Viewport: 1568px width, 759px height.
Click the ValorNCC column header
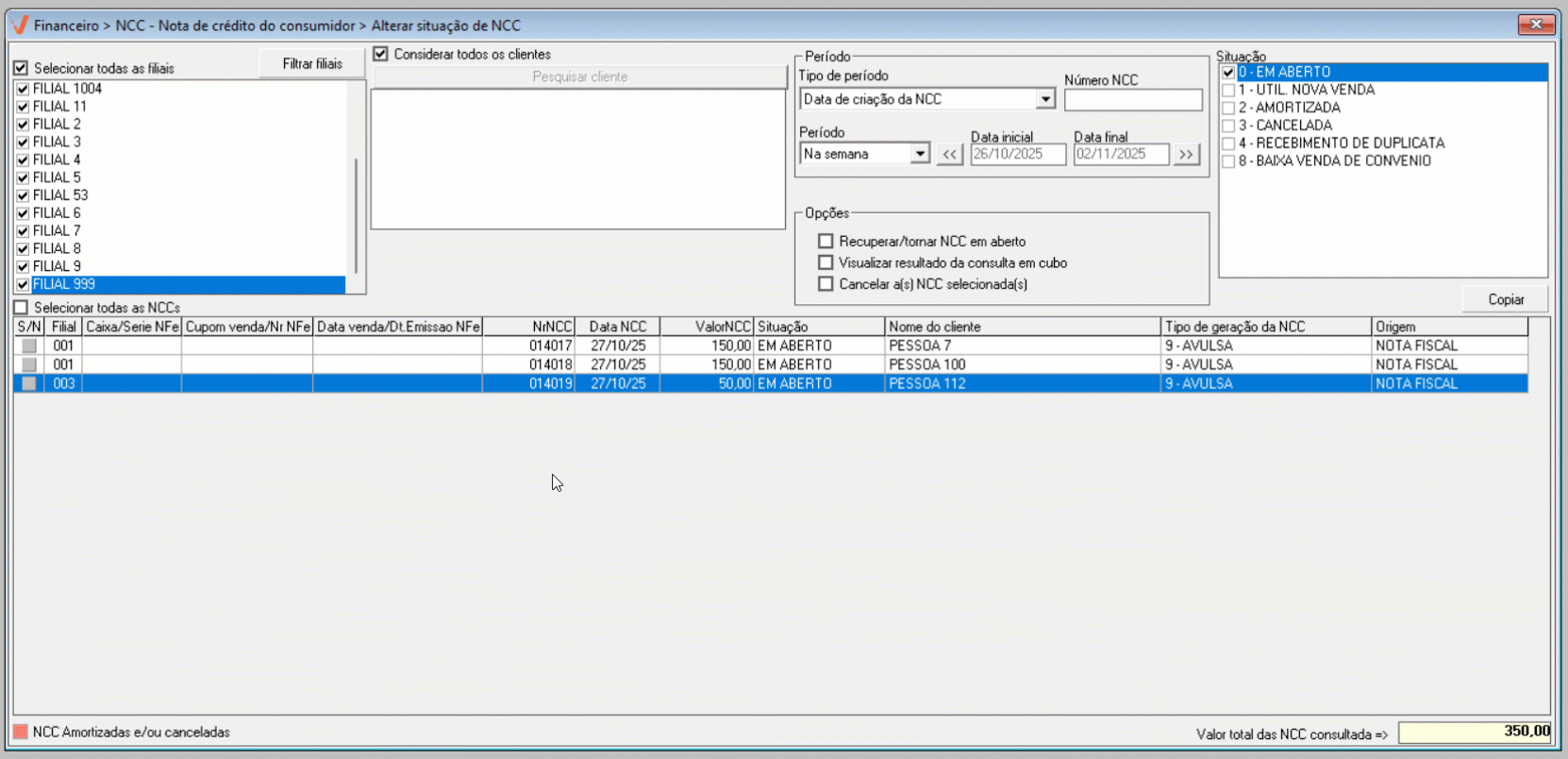[706, 327]
